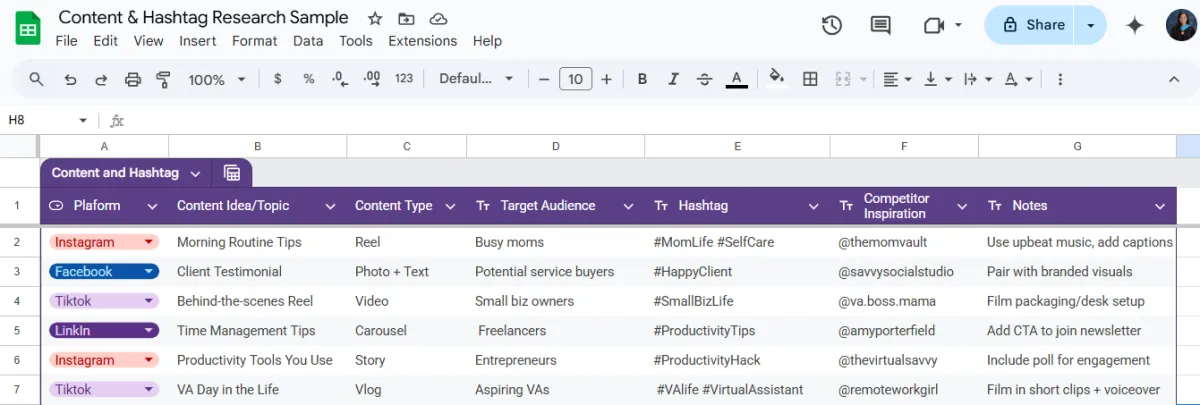Viewport: 1200px width, 405px height.
Task: Select row 4 header
Action: tap(17, 301)
